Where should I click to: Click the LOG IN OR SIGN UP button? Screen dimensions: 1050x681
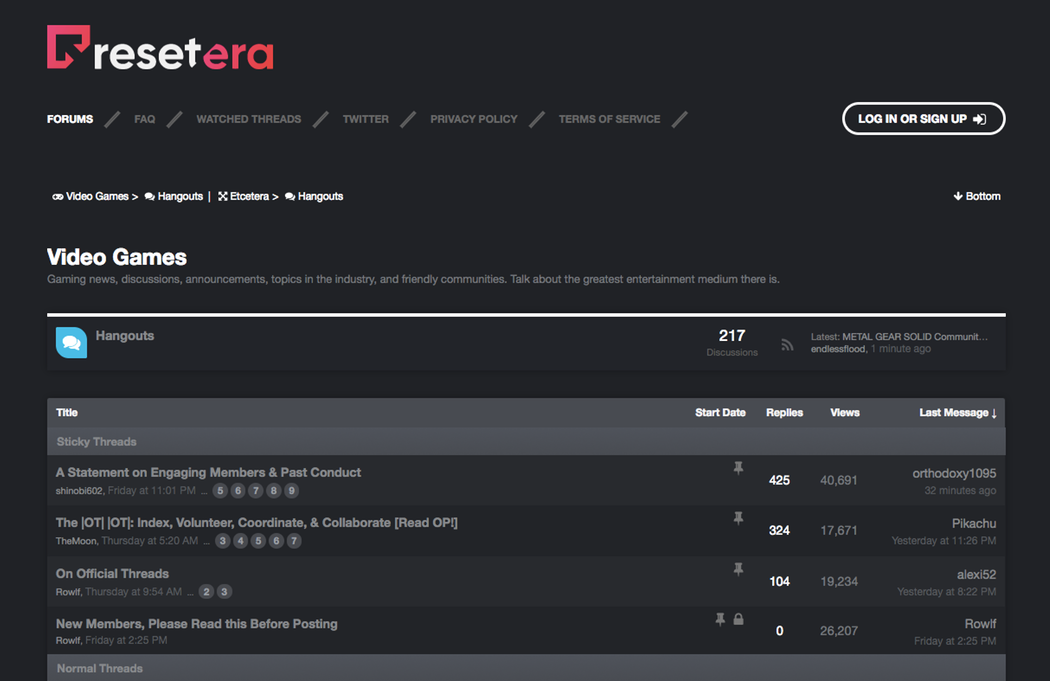pos(923,118)
